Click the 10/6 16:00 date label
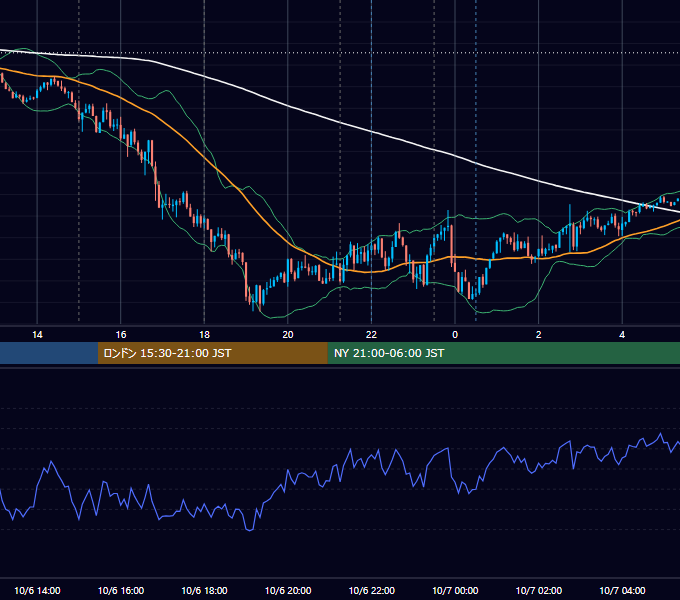Screen dimensions: 680x600 121,590
